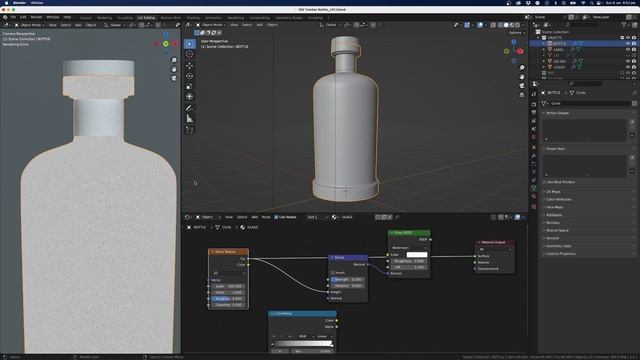Image resolution: width=640 pixels, height=360 pixels.
Task: Open Modifier properties wrench tab
Action: coord(534,156)
